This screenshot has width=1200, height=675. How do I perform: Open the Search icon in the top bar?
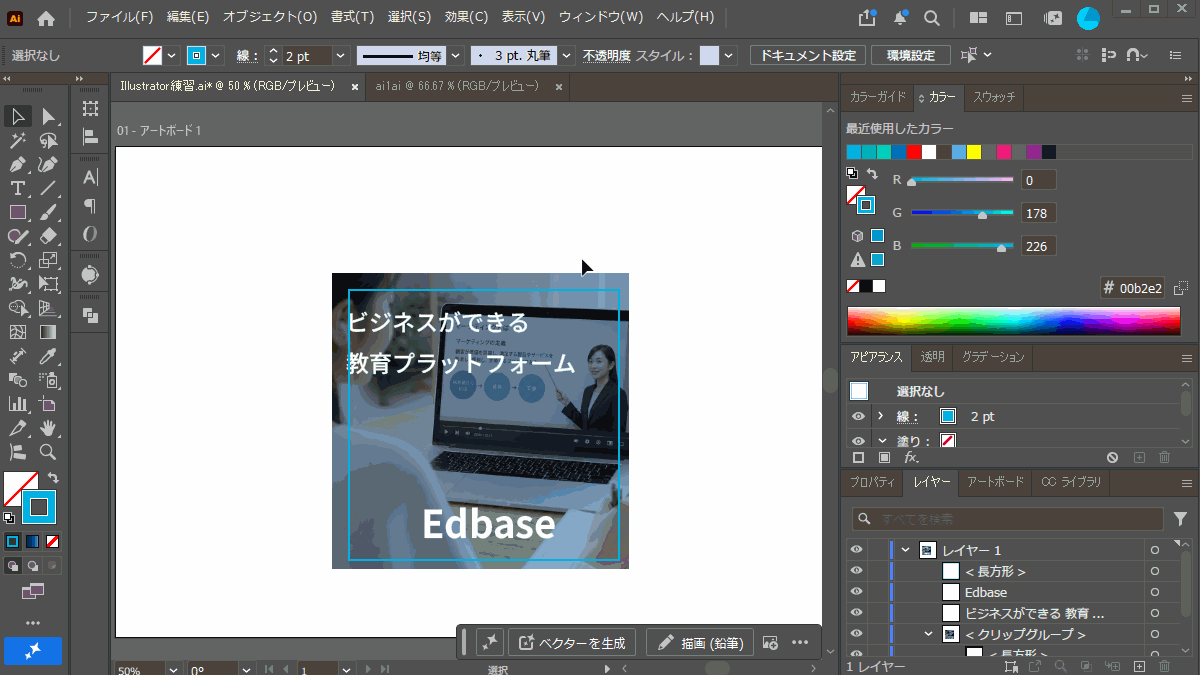click(x=932, y=18)
